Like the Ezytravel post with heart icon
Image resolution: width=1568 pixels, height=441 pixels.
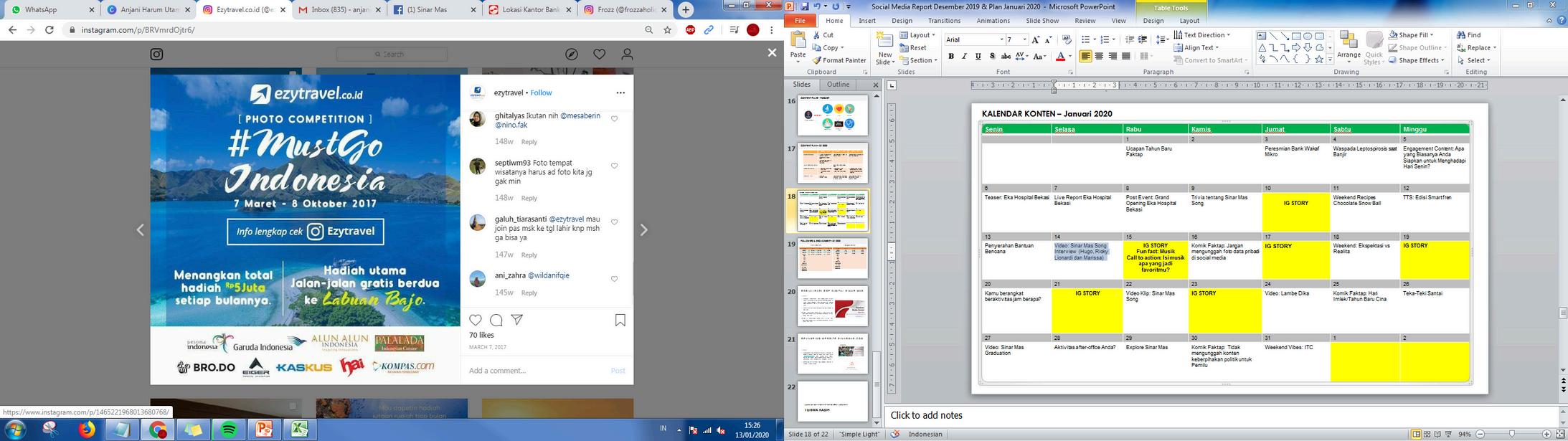(476, 320)
